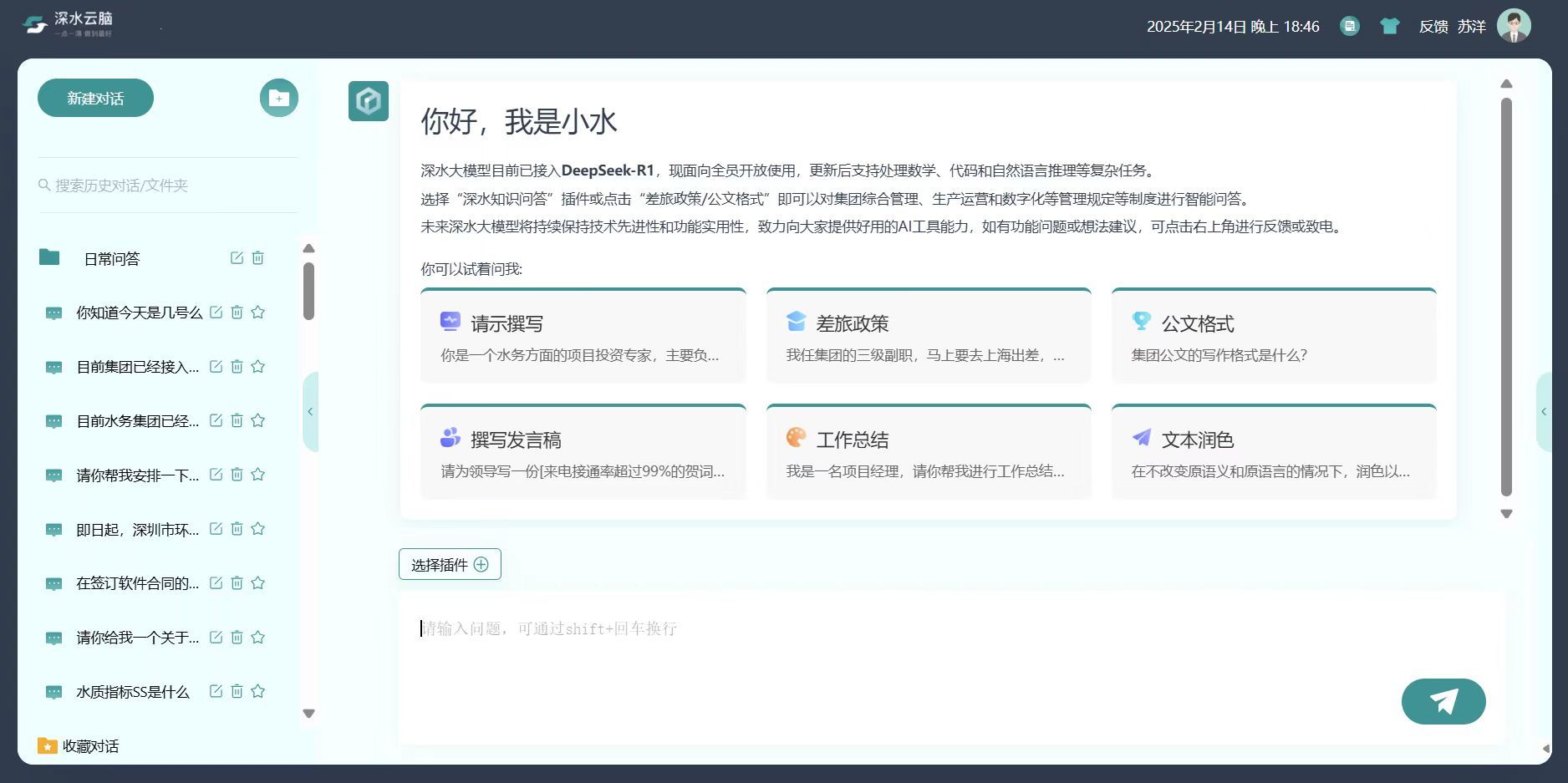Click the new folder icon beside 新建对话

pyautogui.click(x=278, y=98)
